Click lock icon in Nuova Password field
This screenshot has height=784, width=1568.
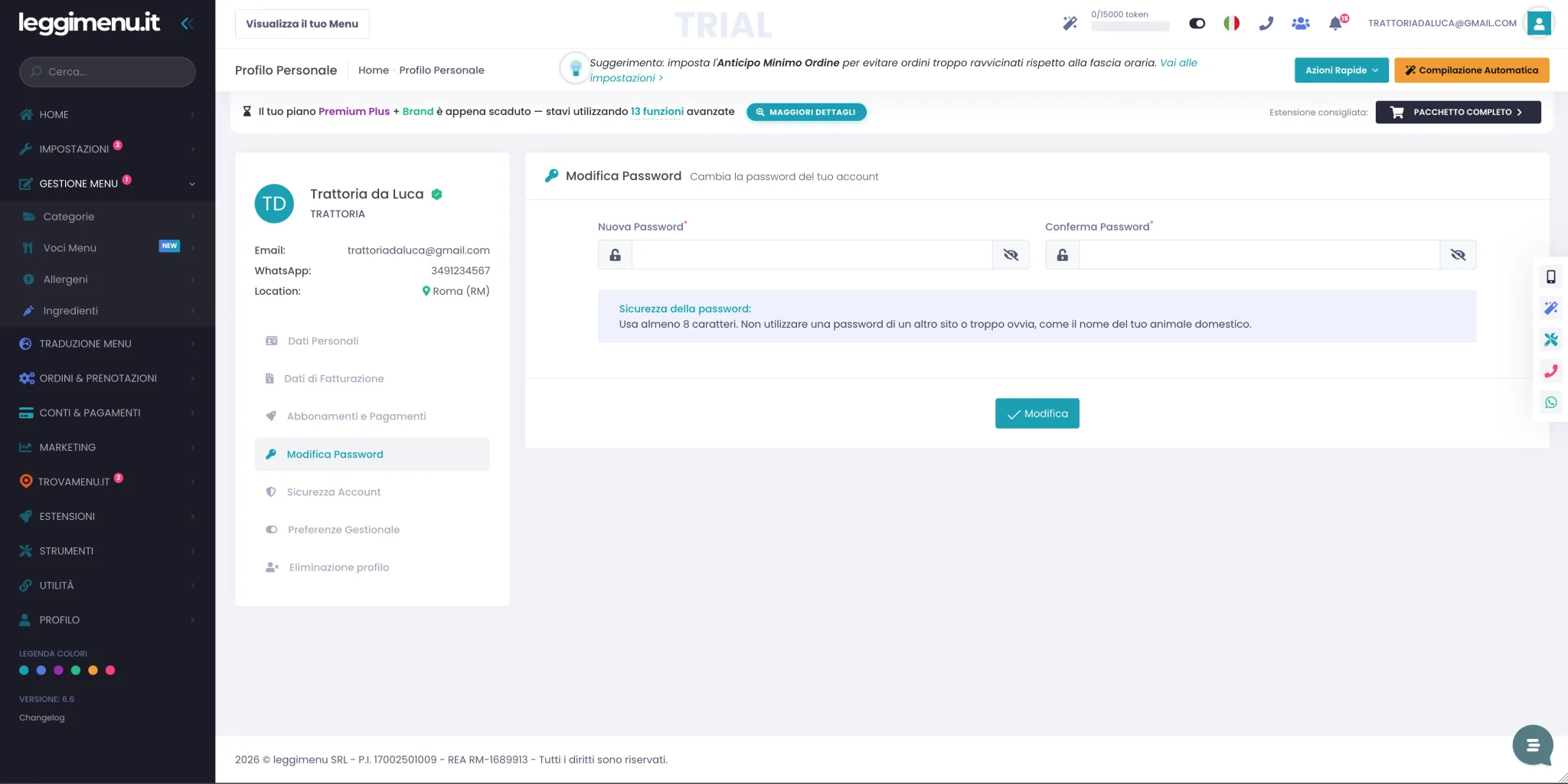[615, 255]
